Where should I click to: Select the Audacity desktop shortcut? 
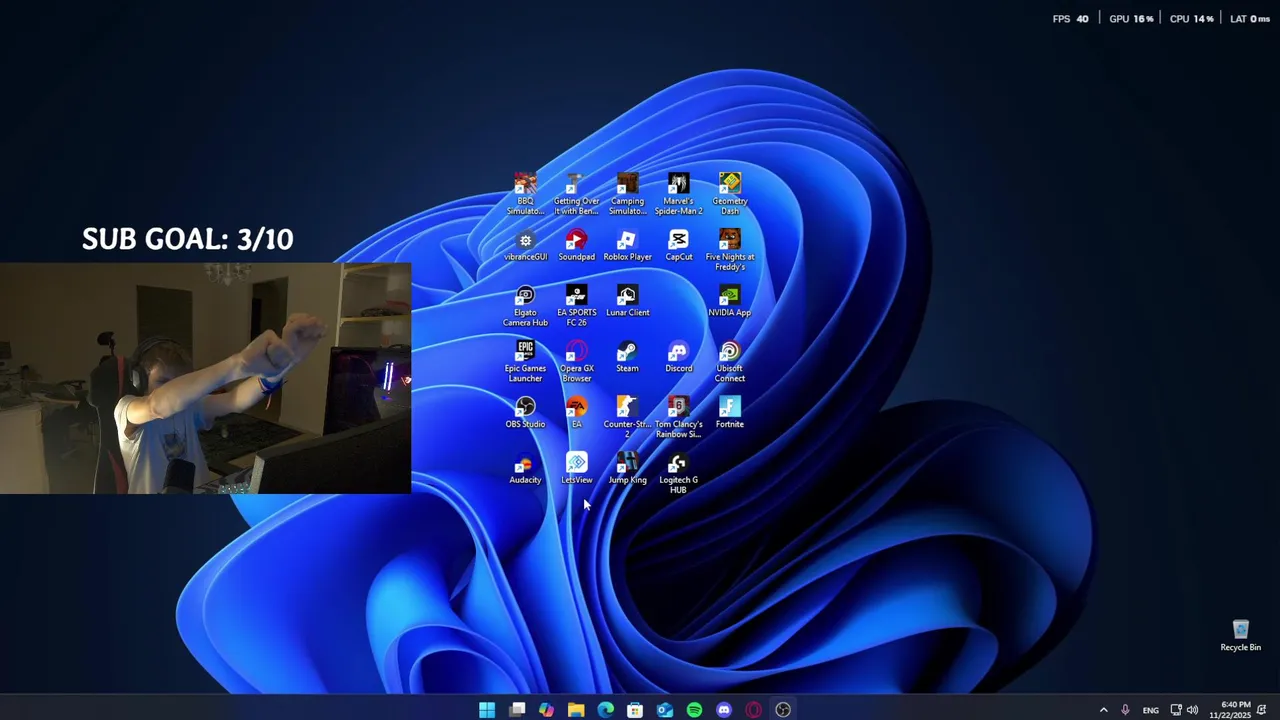525,469
